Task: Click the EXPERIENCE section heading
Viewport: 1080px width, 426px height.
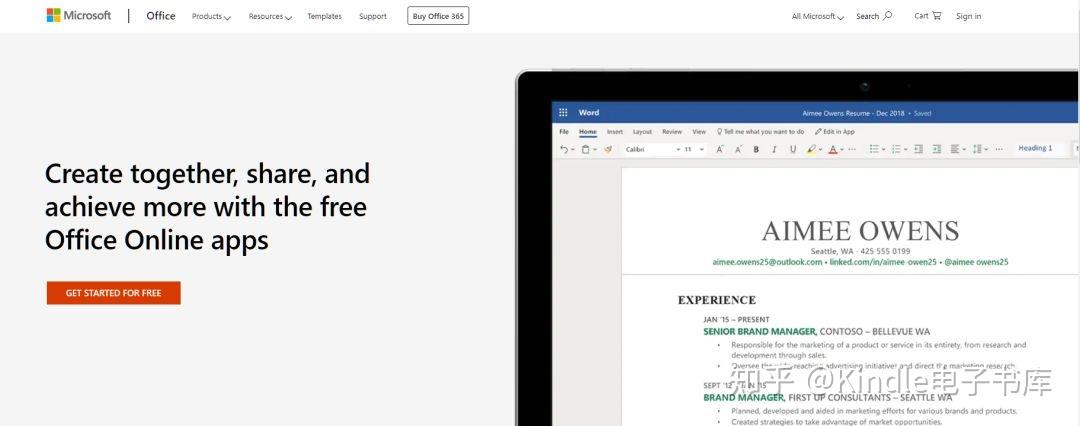Action: (716, 300)
